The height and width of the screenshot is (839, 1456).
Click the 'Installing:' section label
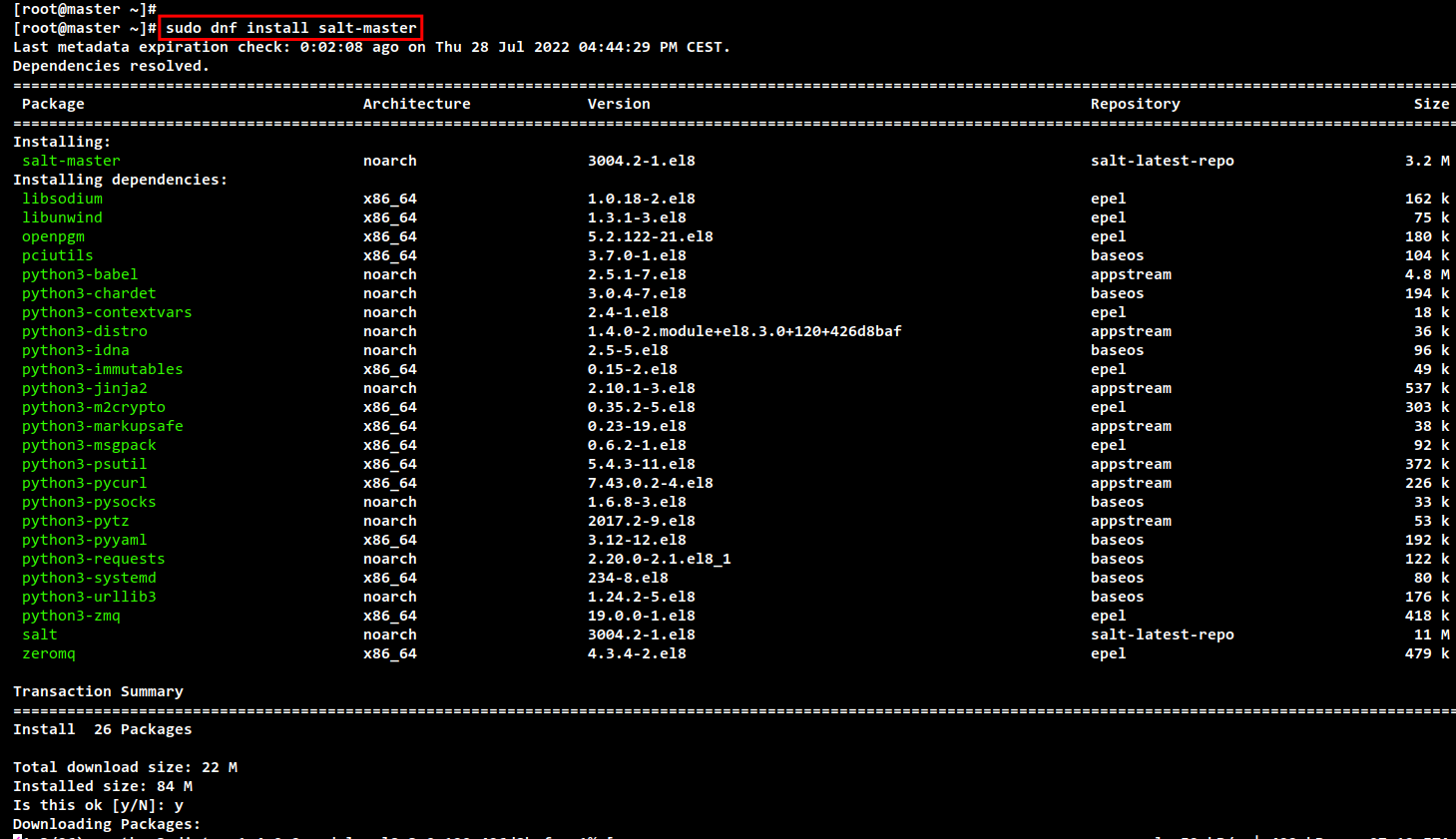[62, 142]
